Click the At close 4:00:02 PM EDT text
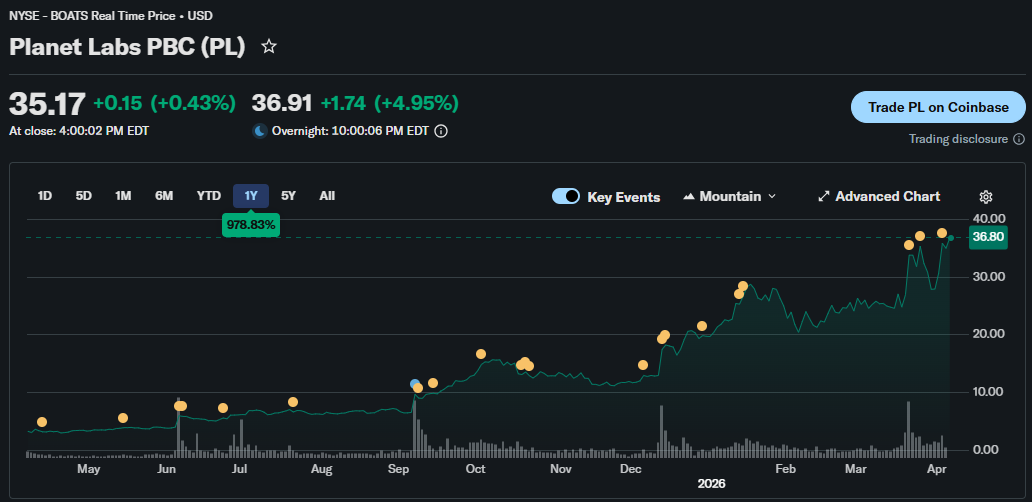Image resolution: width=1032 pixels, height=502 pixels. [x=79, y=131]
